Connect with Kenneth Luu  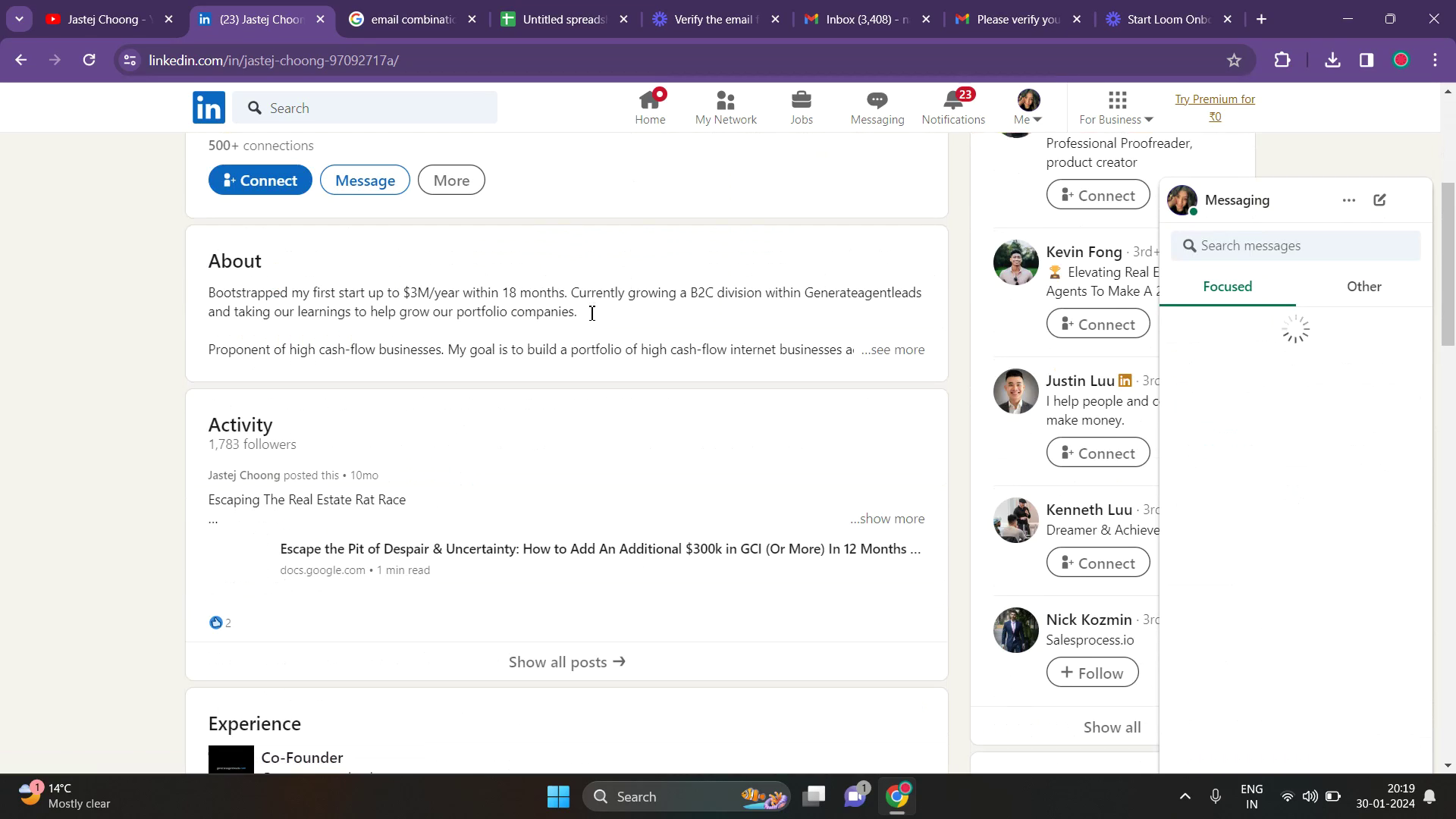pos(1098,563)
